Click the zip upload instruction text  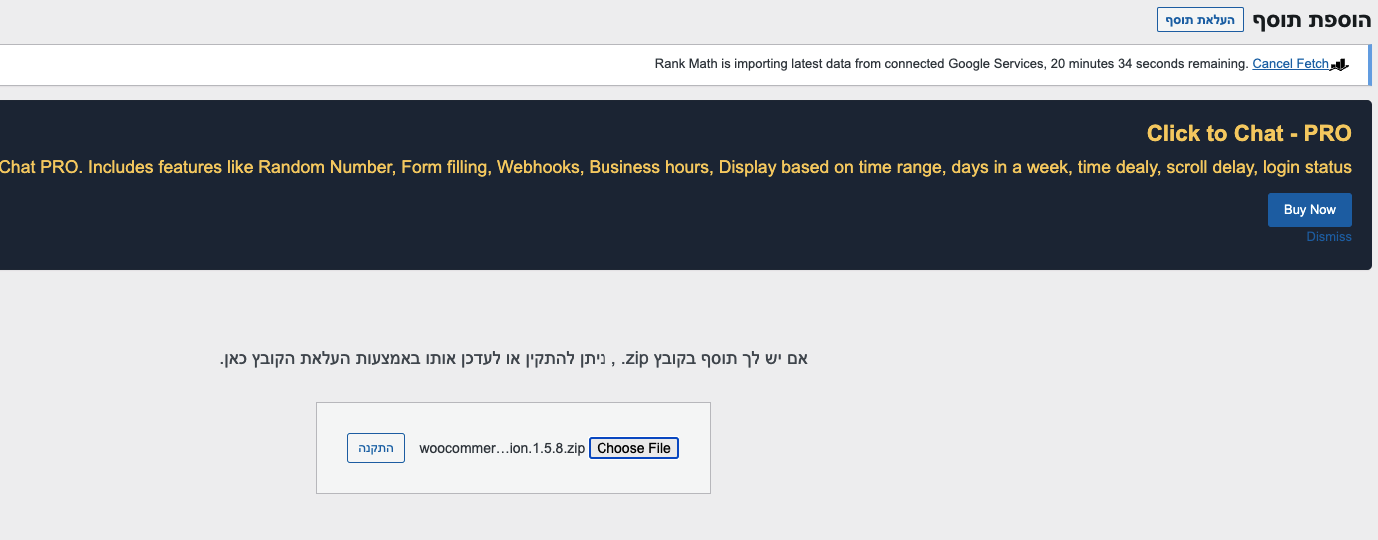(513, 358)
